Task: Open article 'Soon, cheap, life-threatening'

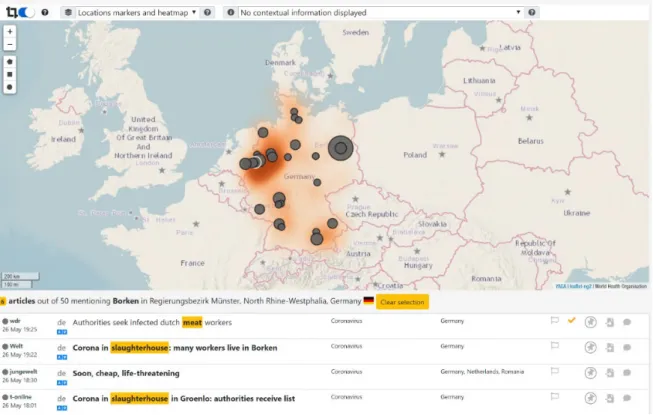Action: [126, 373]
